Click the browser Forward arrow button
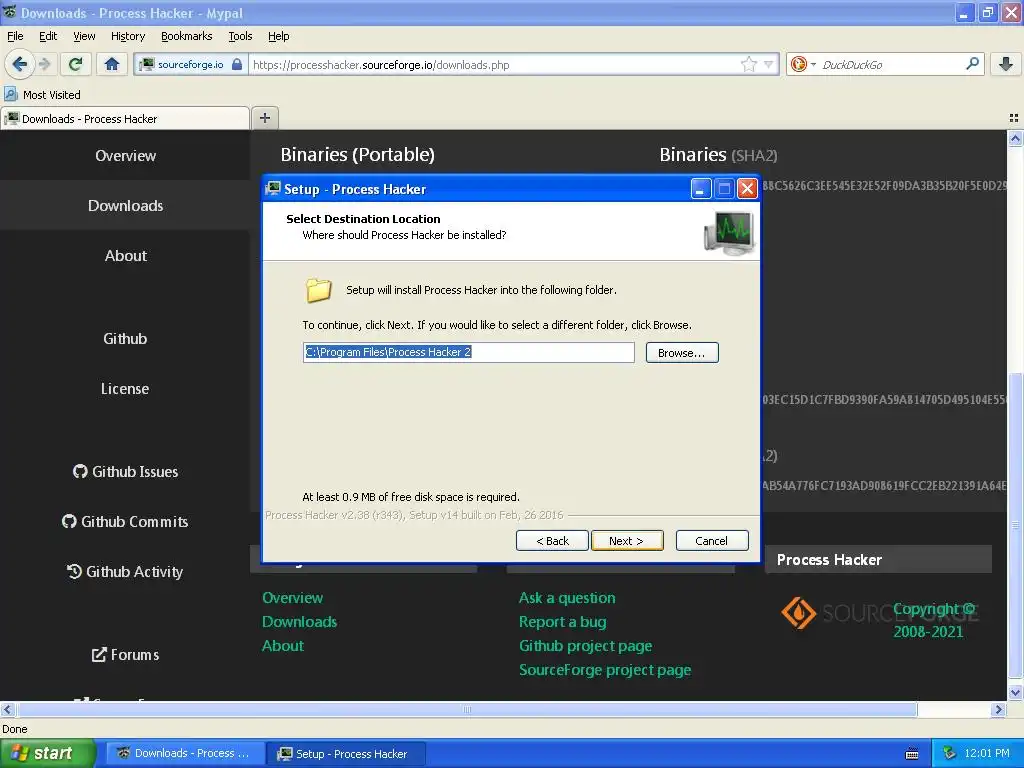 point(44,64)
